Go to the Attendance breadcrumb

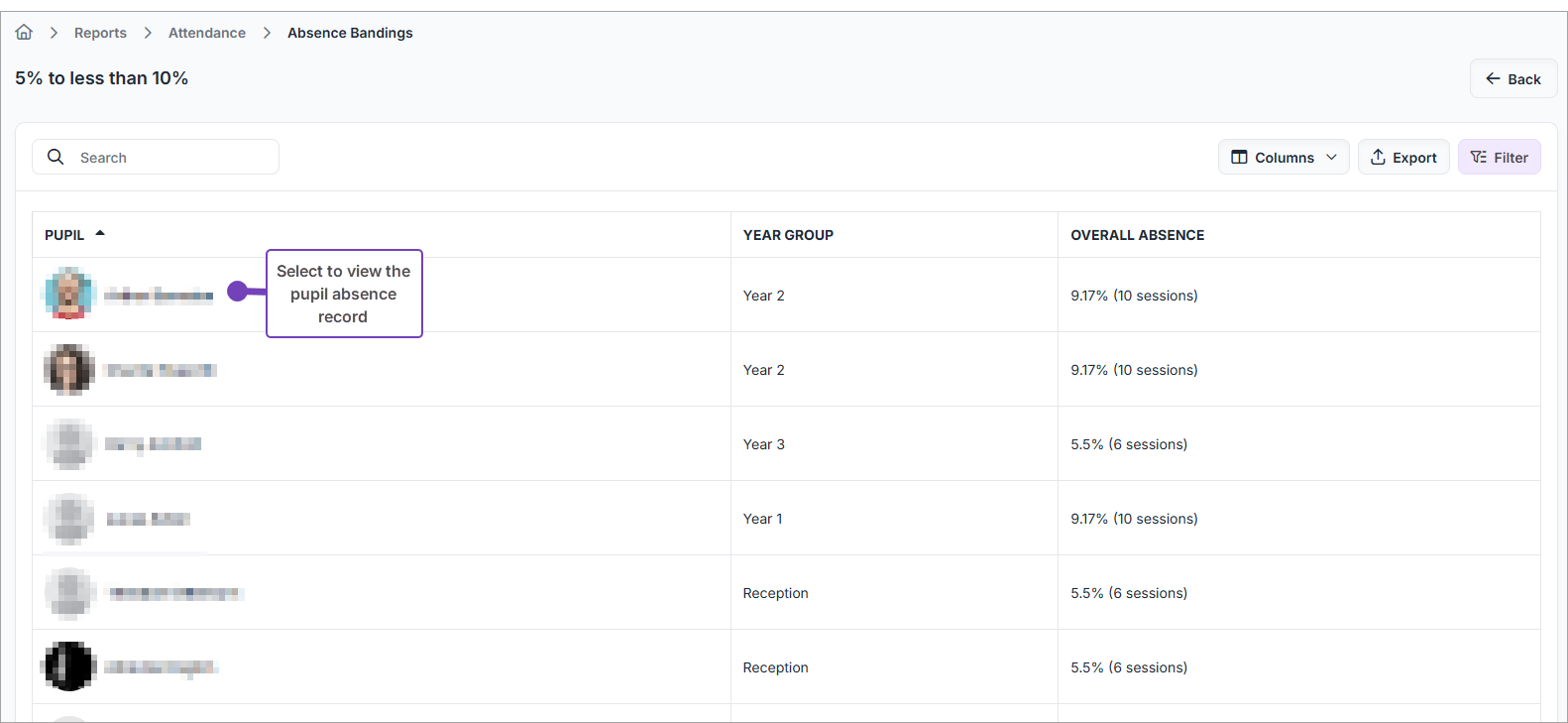[206, 33]
